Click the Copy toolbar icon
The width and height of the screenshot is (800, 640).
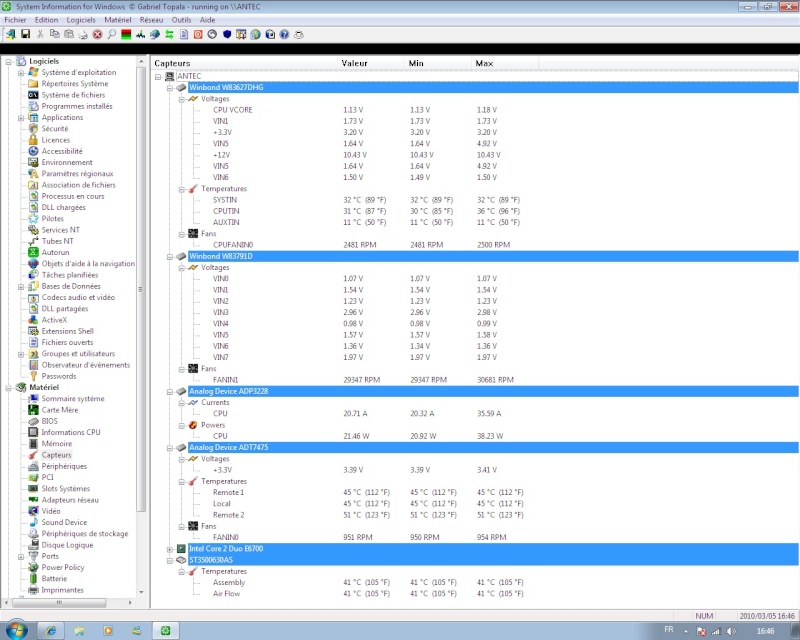(x=54, y=34)
